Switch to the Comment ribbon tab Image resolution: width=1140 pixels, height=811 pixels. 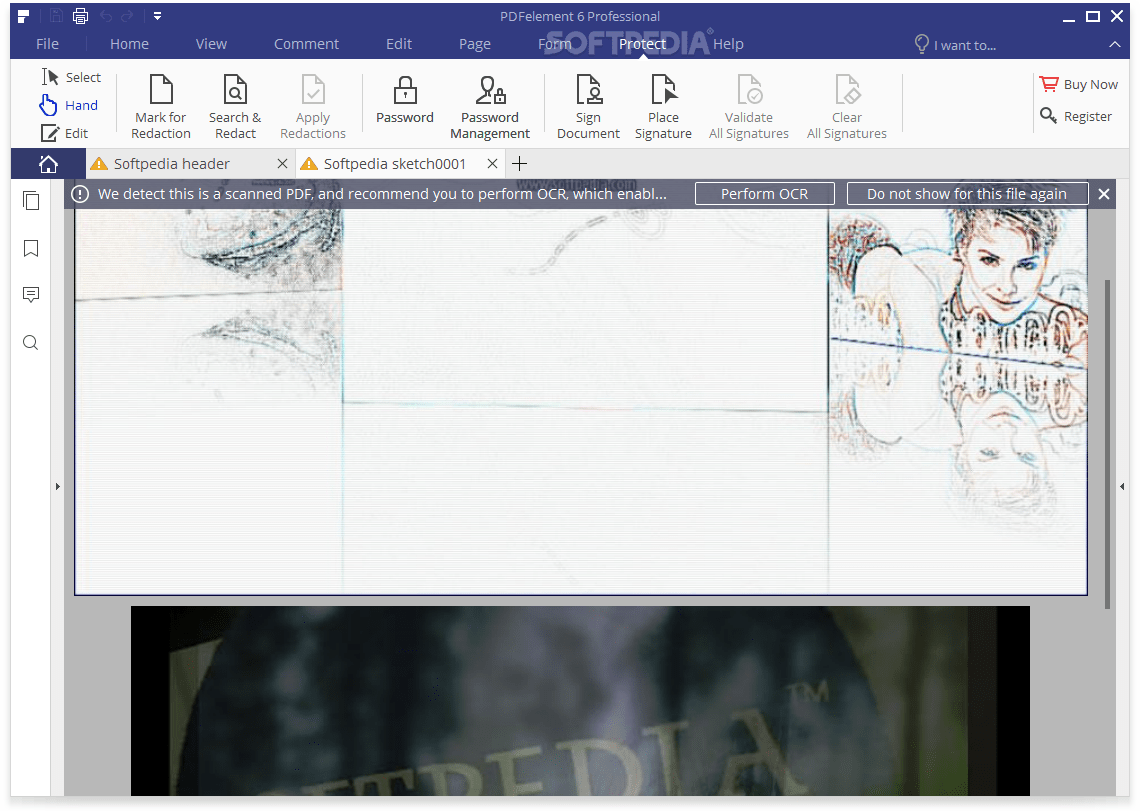306,44
